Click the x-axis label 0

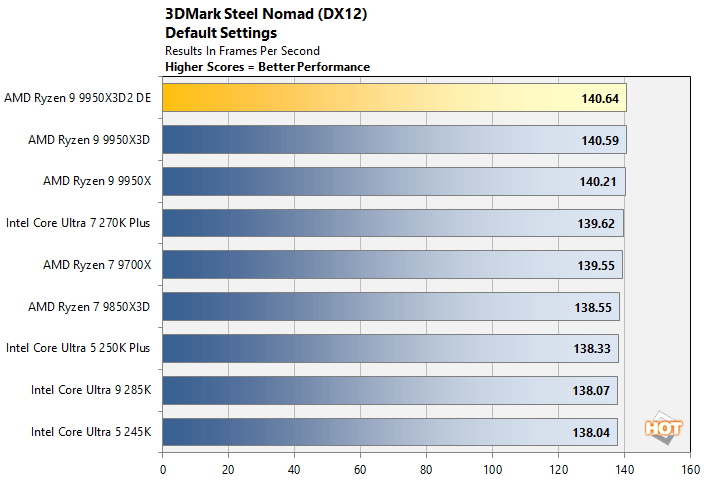click(x=163, y=470)
